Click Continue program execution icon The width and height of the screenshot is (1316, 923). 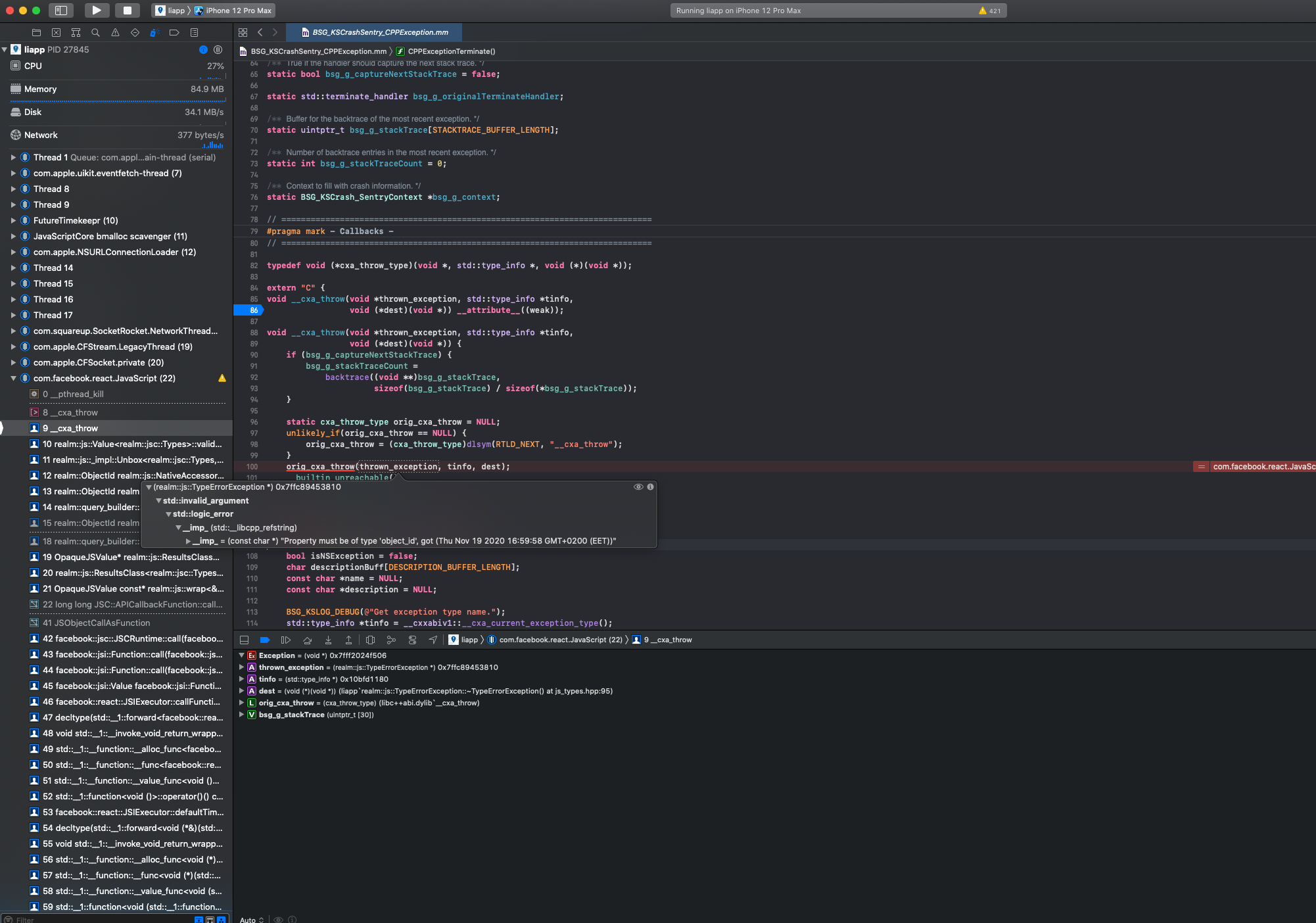pos(286,640)
